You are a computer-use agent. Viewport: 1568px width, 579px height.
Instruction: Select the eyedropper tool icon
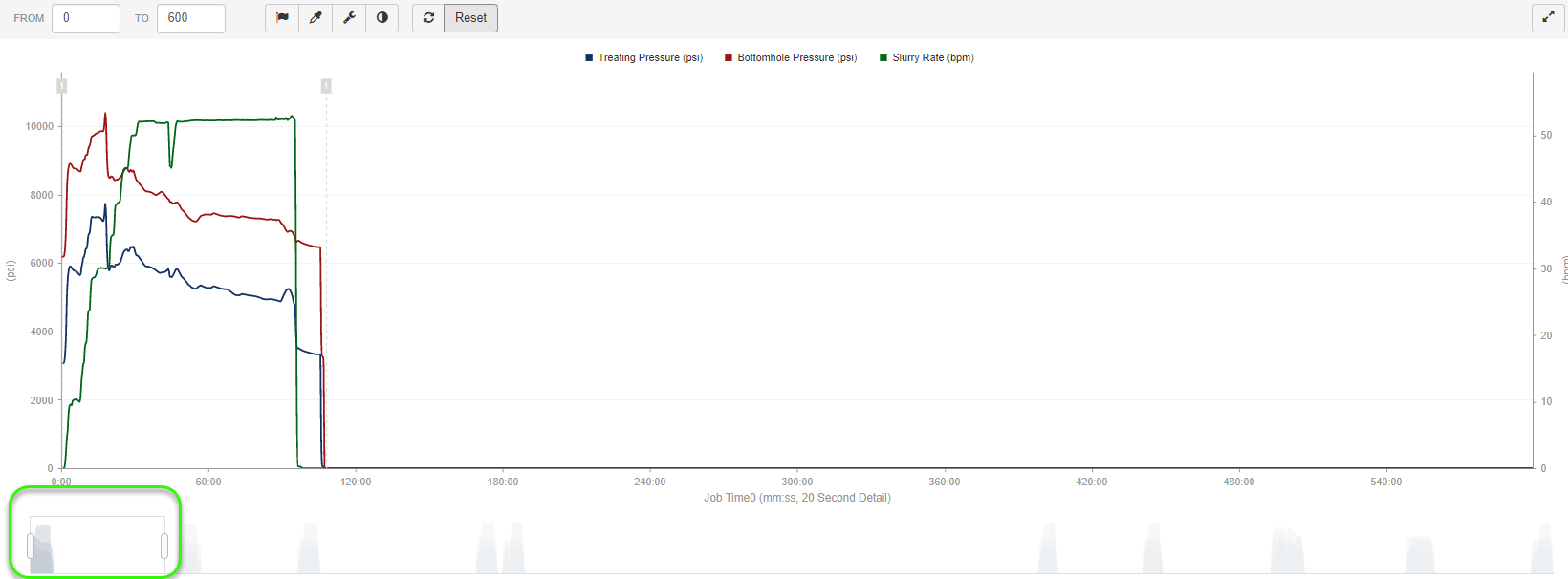(316, 18)
